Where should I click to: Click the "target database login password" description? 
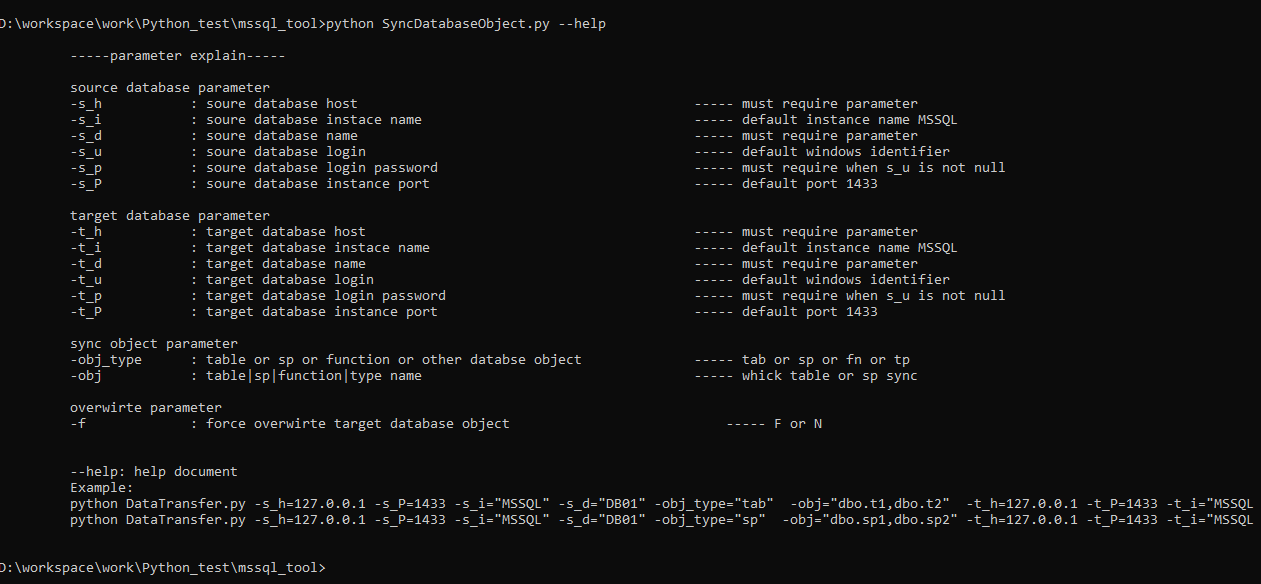[x=325, y=296]
